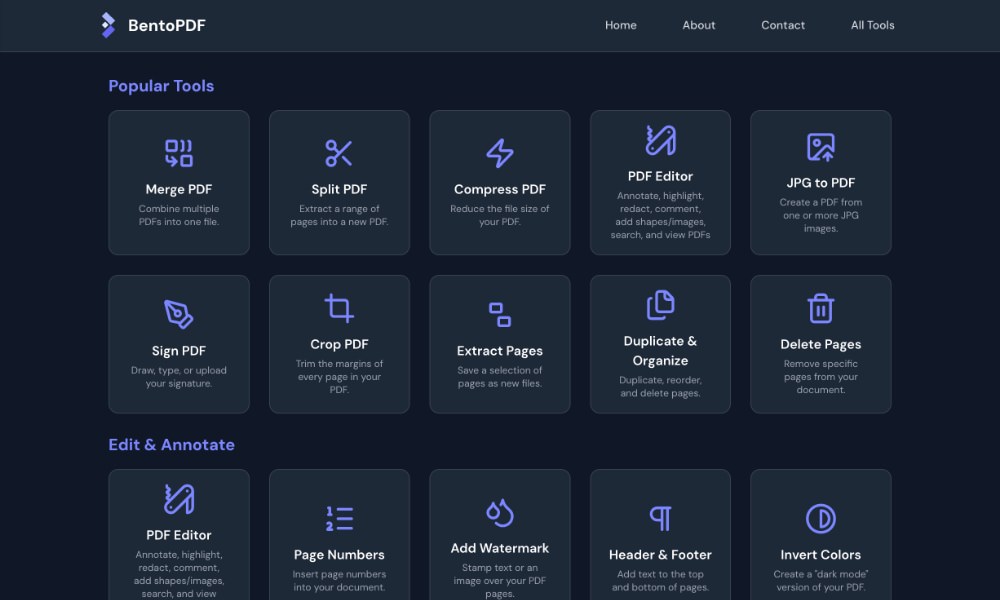This screenshot has height=600, width=1000.
Task: Click the BentoPDF logo
Action: pyautogui.click(x=152, y=25)
